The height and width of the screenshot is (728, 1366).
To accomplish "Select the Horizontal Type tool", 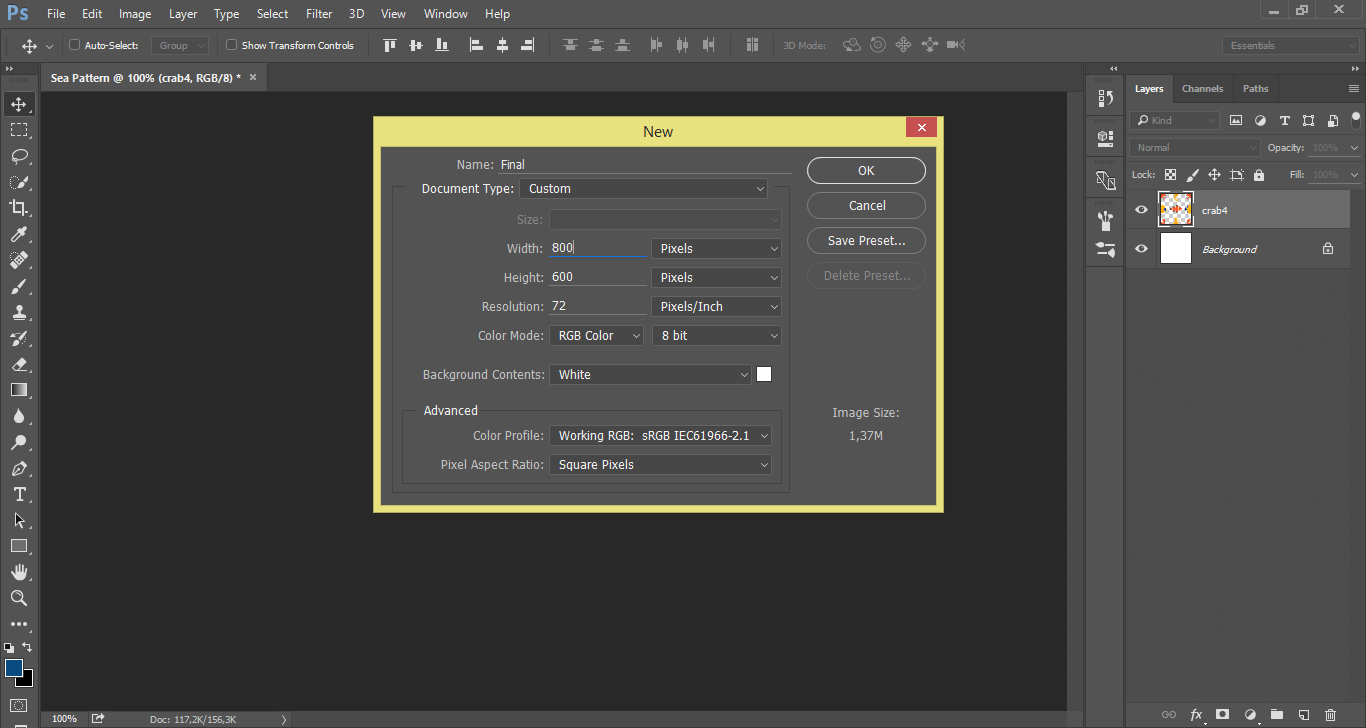I will pyautogui.click(x=18, y=494).
